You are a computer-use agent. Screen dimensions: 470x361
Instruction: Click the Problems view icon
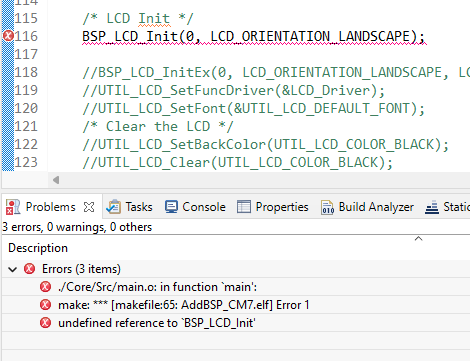tap(13, 207)
